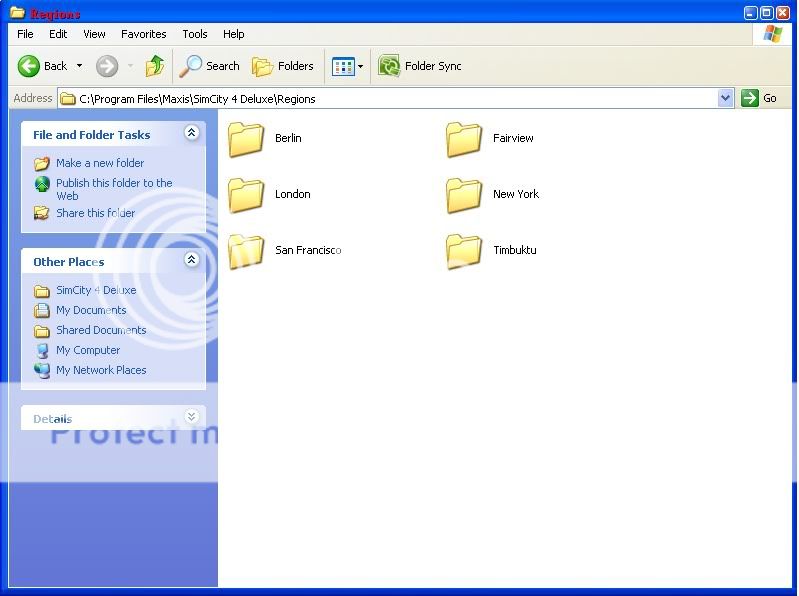
Task: Go to My Network Places
Action: [100, 370]
